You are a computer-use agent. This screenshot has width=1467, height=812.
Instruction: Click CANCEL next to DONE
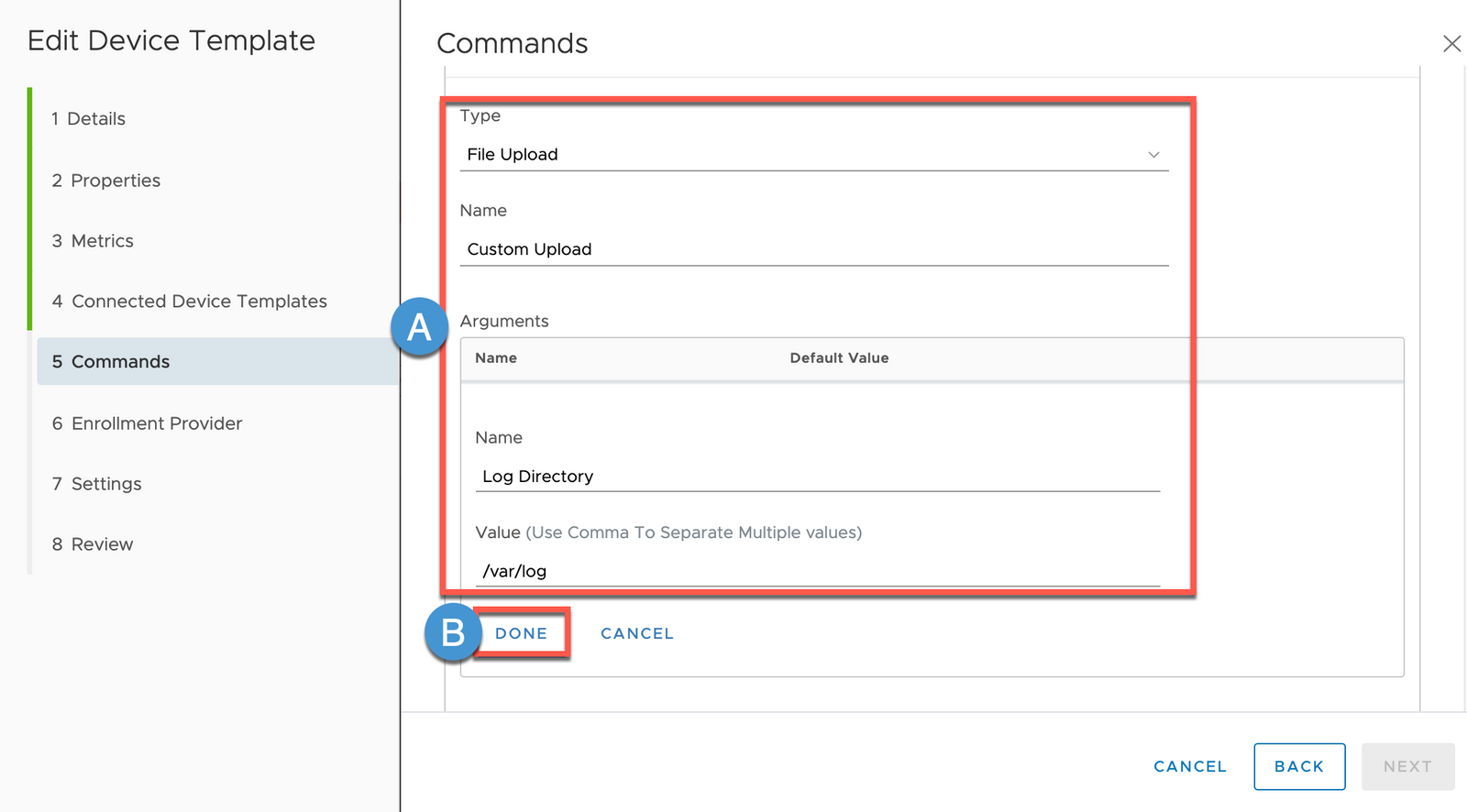tap(637, 633)
